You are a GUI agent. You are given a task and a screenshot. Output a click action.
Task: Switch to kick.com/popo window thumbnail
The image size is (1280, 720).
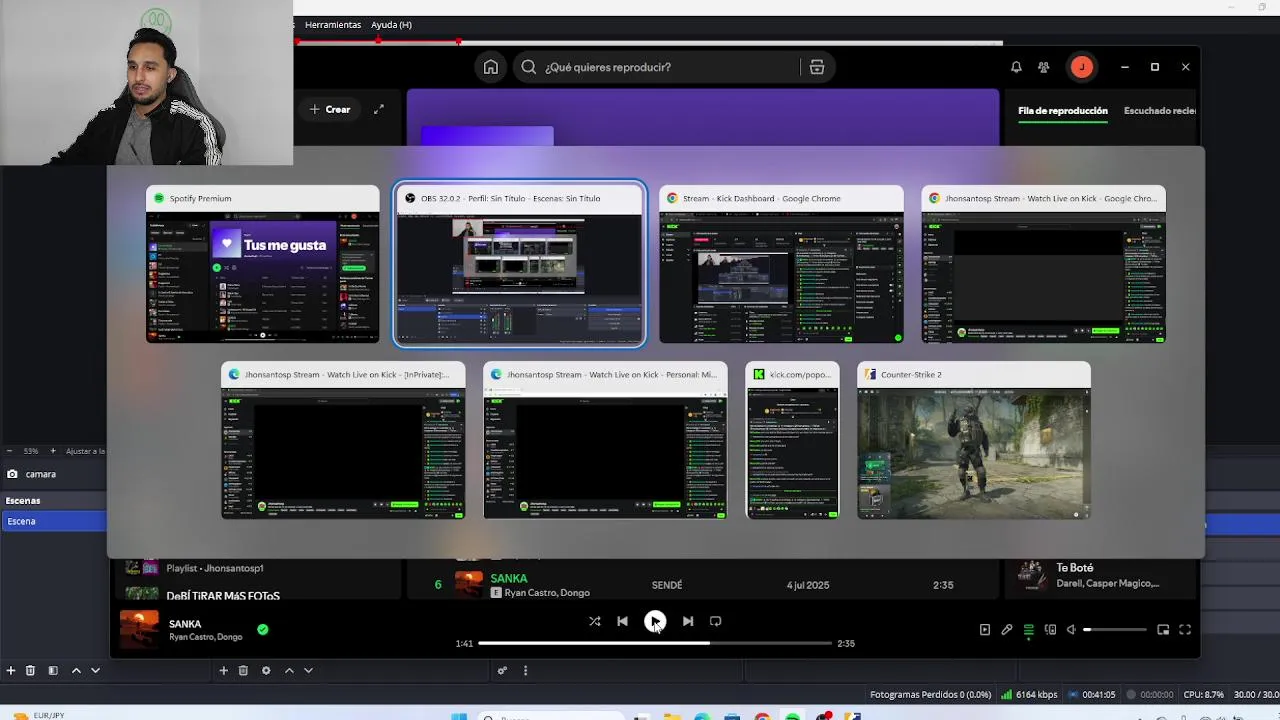[793, 441]
